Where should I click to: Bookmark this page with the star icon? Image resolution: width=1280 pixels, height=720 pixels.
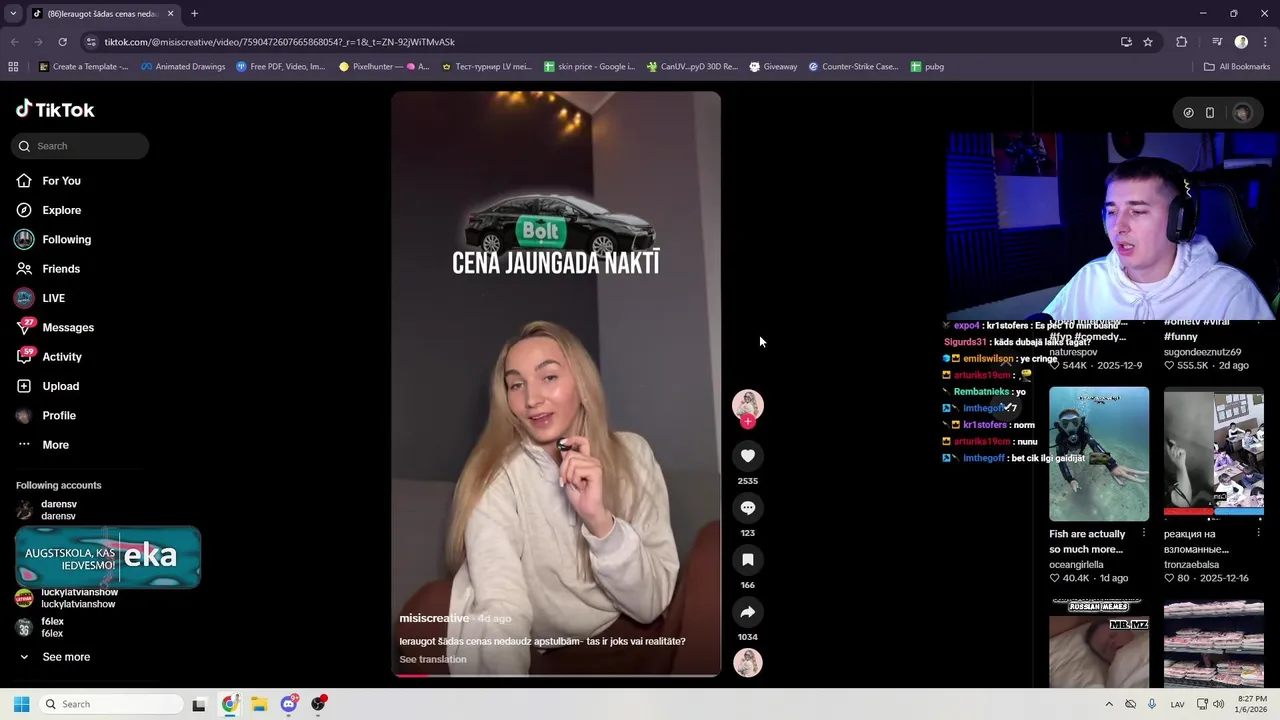click(1148, 42)
